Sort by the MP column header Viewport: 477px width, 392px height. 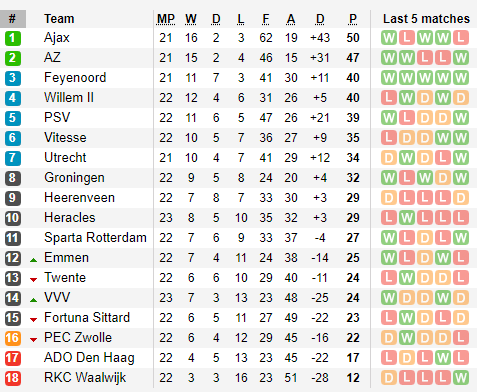pyautogui.click(x=166, y=19)
